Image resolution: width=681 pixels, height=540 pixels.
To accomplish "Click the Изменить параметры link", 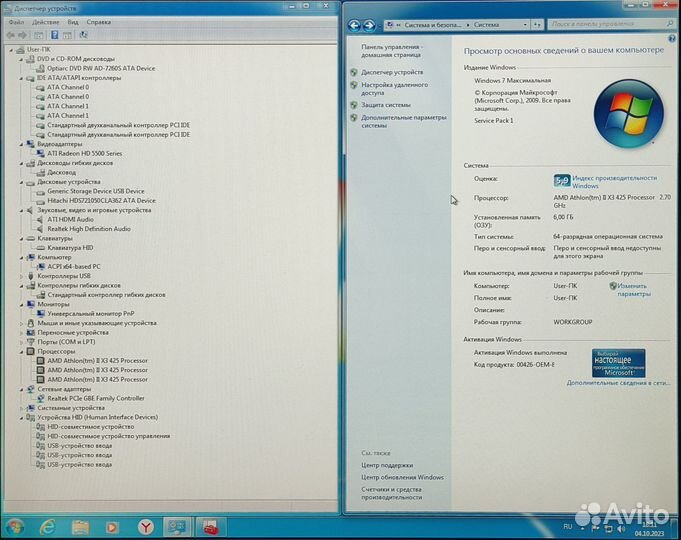I will pos(633,290).
